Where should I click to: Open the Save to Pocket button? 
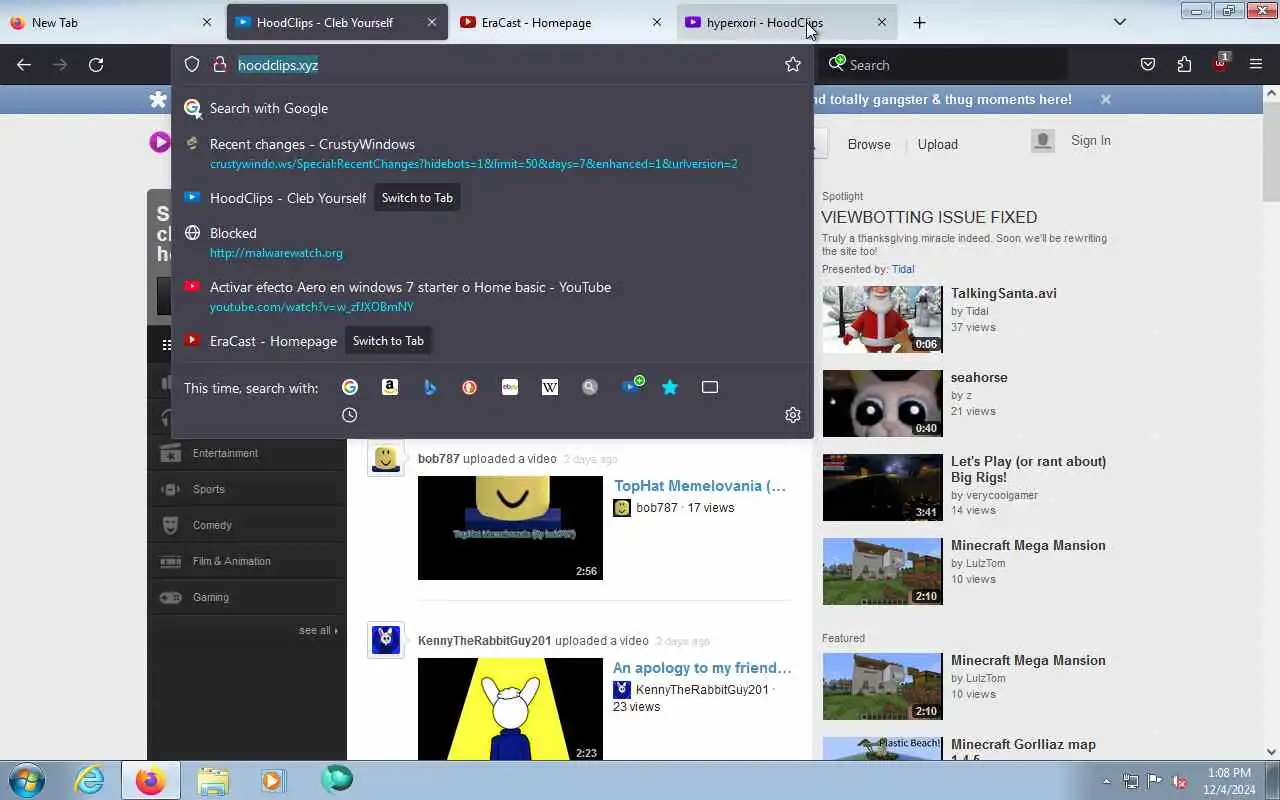(1148, 65)
